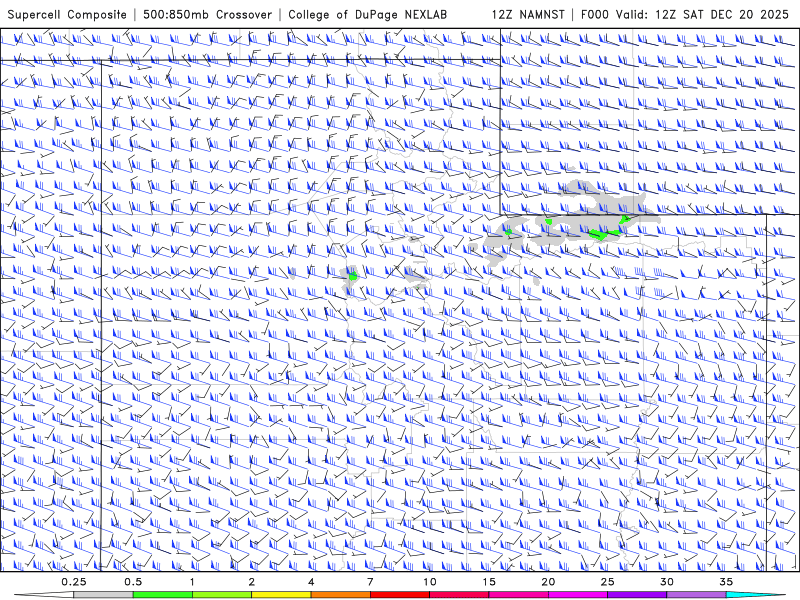
Task: Click the "20" colorbar label
Action: tap(548, 582)
